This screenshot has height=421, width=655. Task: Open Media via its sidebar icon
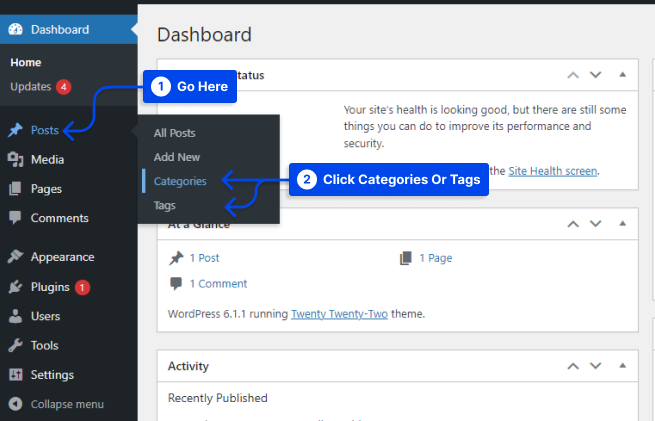click(x=15, y=160)
